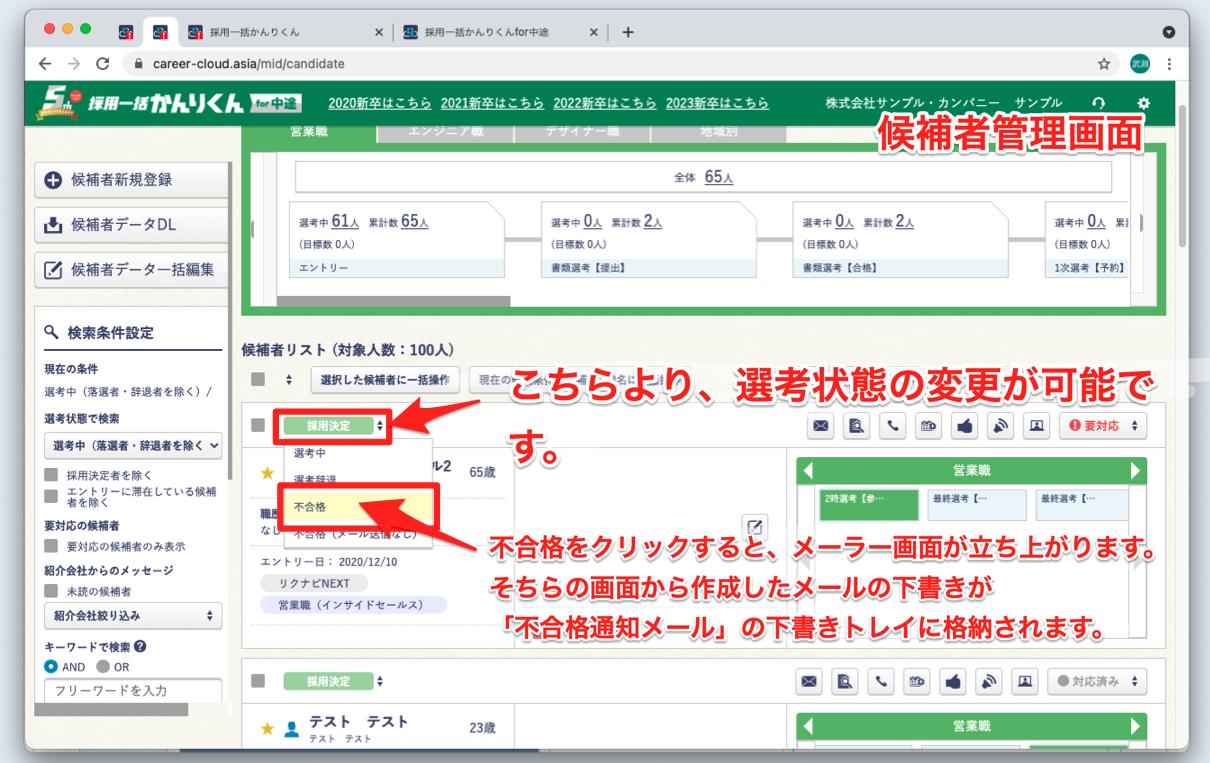The width and height of the screenshot is (1210, 763).
Task: Click the star rating next to the candidate
Action: [267, 473]
